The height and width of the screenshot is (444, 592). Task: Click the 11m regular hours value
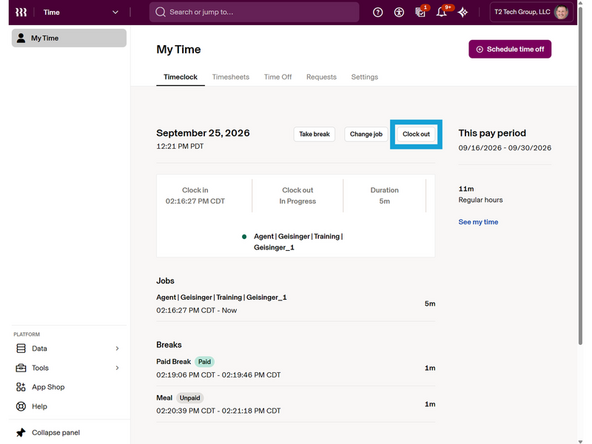(466, 189)
